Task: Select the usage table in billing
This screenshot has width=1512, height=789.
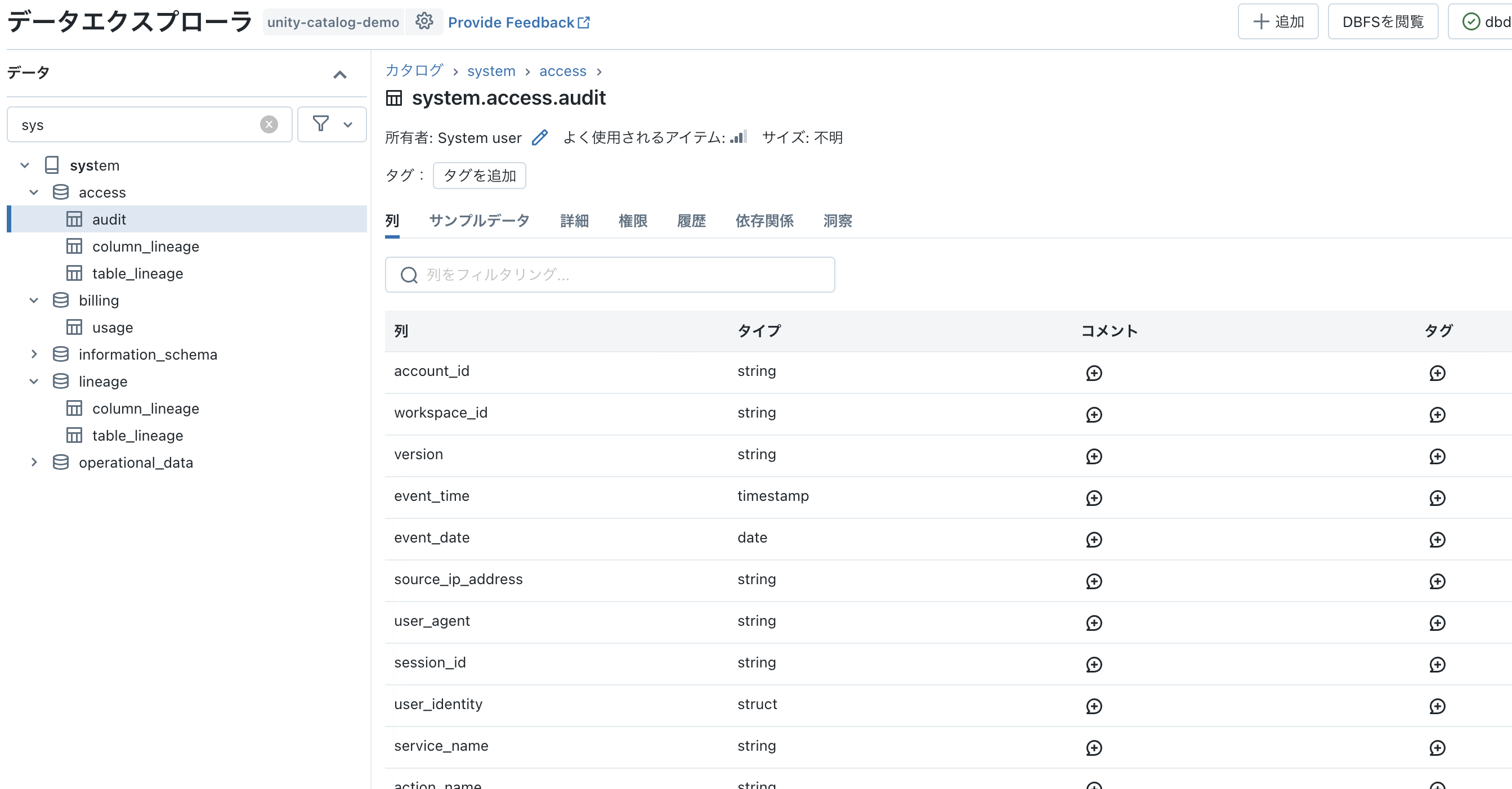Action: tap(112, 328)
